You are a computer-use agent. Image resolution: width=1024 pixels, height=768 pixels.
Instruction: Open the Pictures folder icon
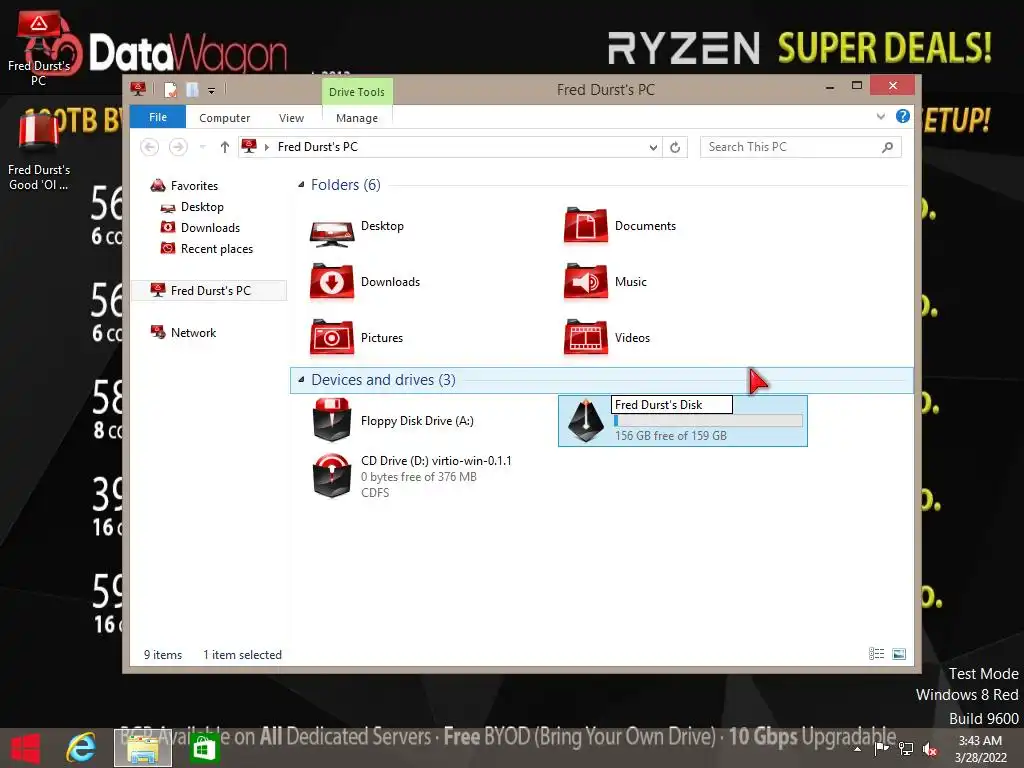coord(332,338)
